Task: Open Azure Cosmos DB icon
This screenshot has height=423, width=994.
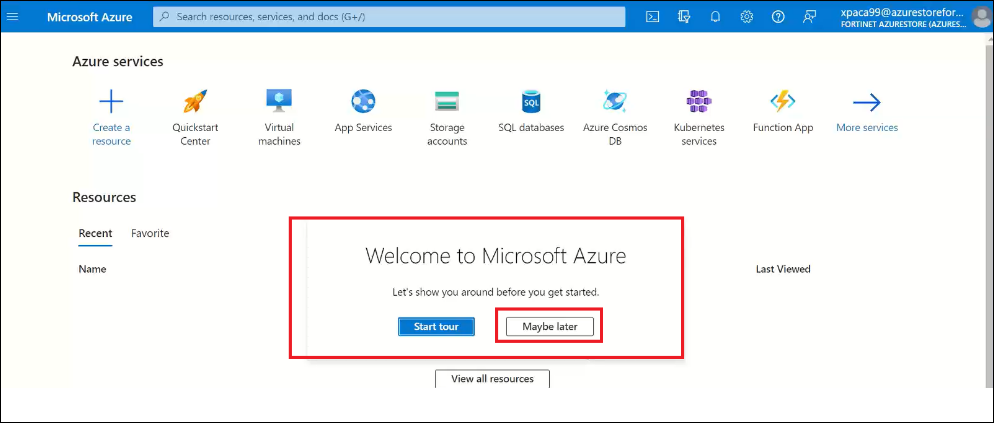Action: (615, 101)
